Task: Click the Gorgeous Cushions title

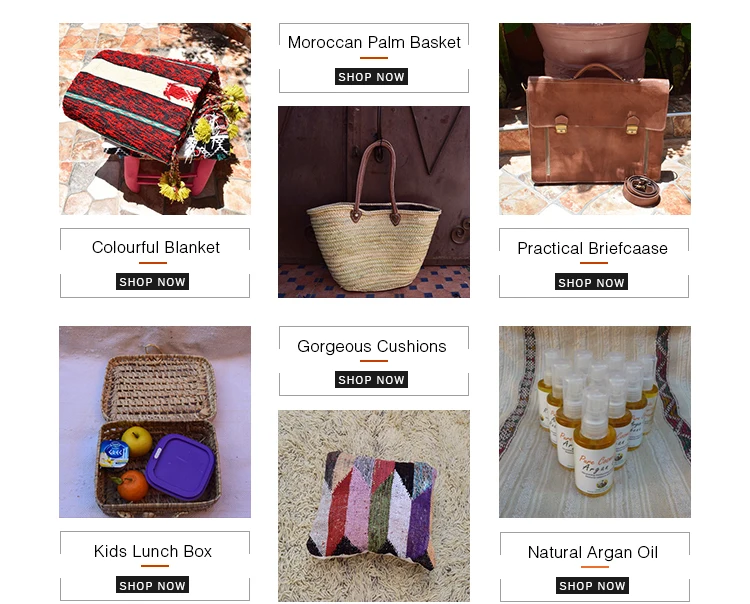Action: pos(372,346)
